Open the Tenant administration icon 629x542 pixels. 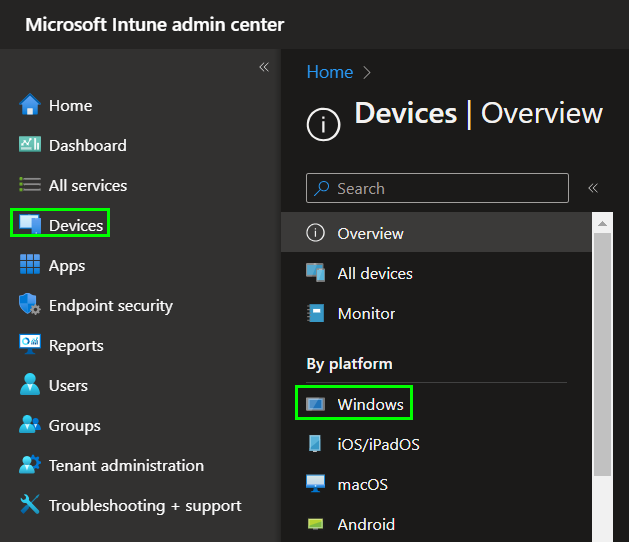coord(30,465)
